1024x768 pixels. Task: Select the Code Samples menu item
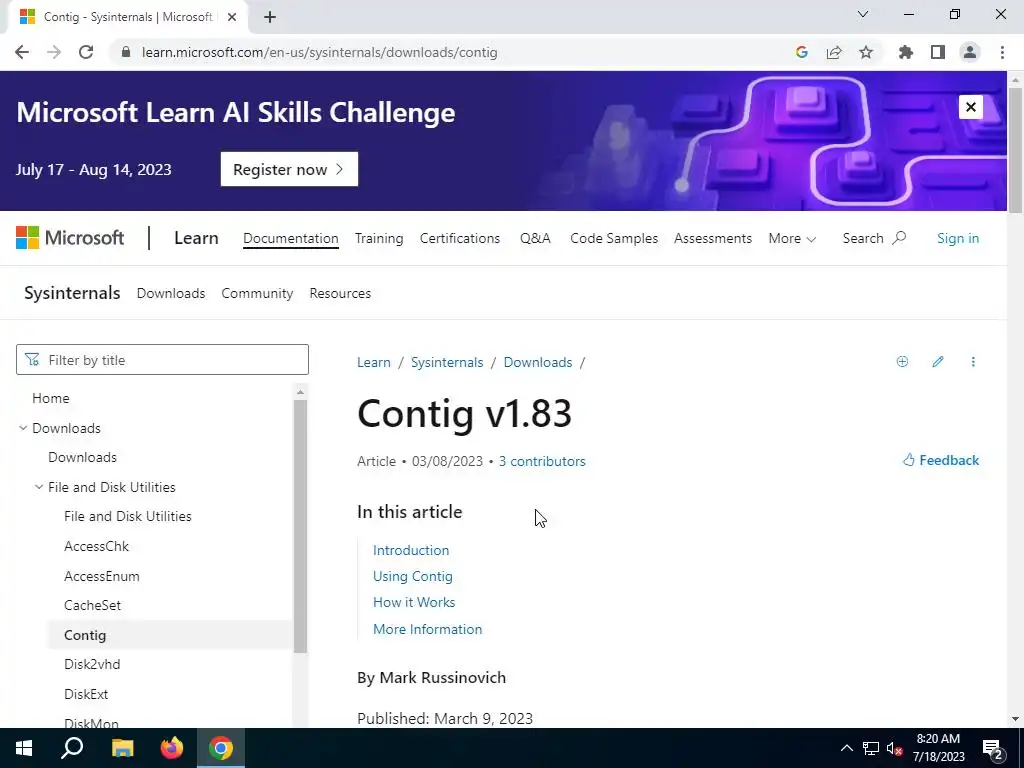[x=614, y=238]
